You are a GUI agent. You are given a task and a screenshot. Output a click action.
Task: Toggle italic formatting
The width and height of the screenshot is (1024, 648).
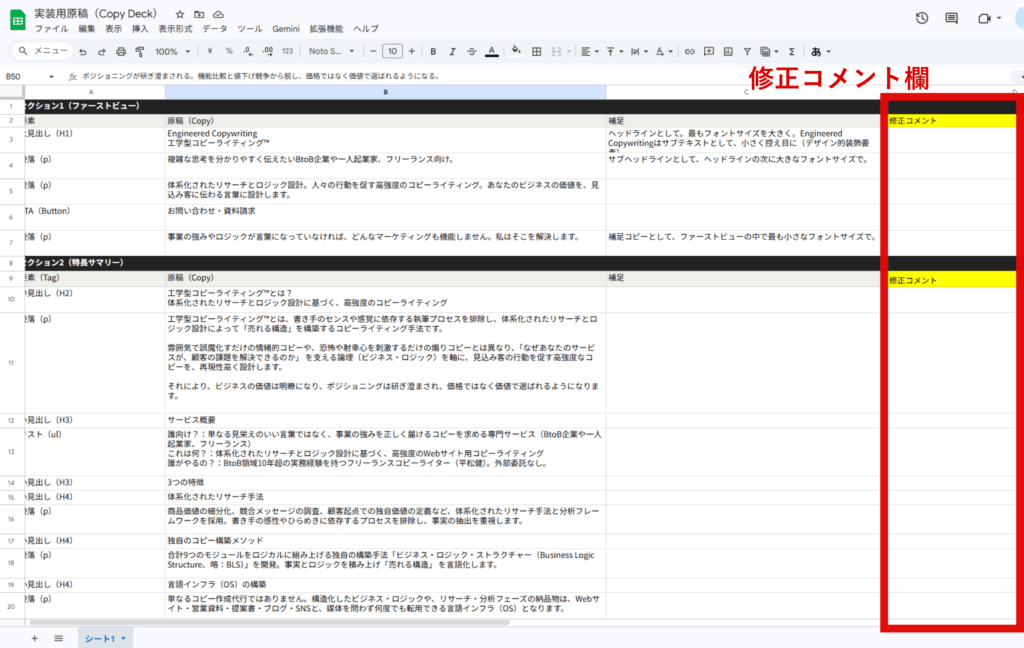(451, 51)
